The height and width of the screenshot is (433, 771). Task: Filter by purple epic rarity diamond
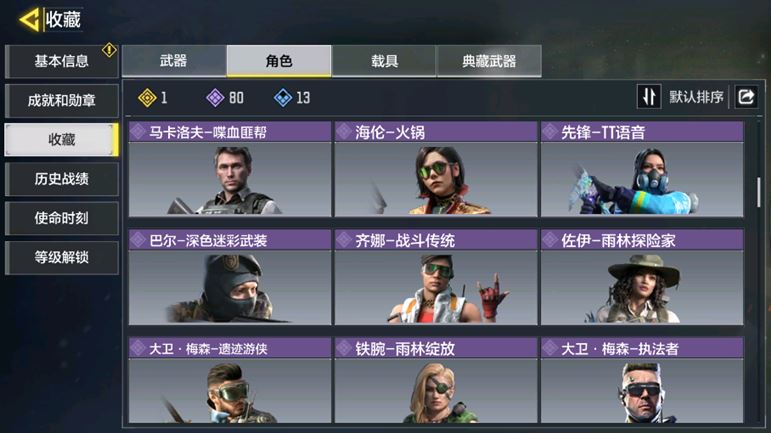click(215, 98)
